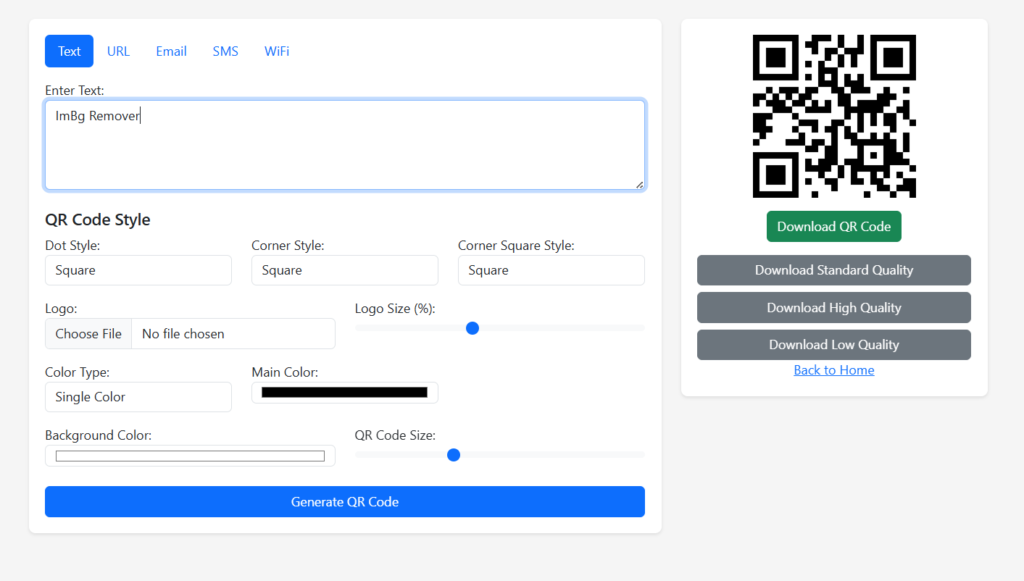This screenshot has width=1024, height=581.
Task: Switch to the SMS tab
Action: 225,51
